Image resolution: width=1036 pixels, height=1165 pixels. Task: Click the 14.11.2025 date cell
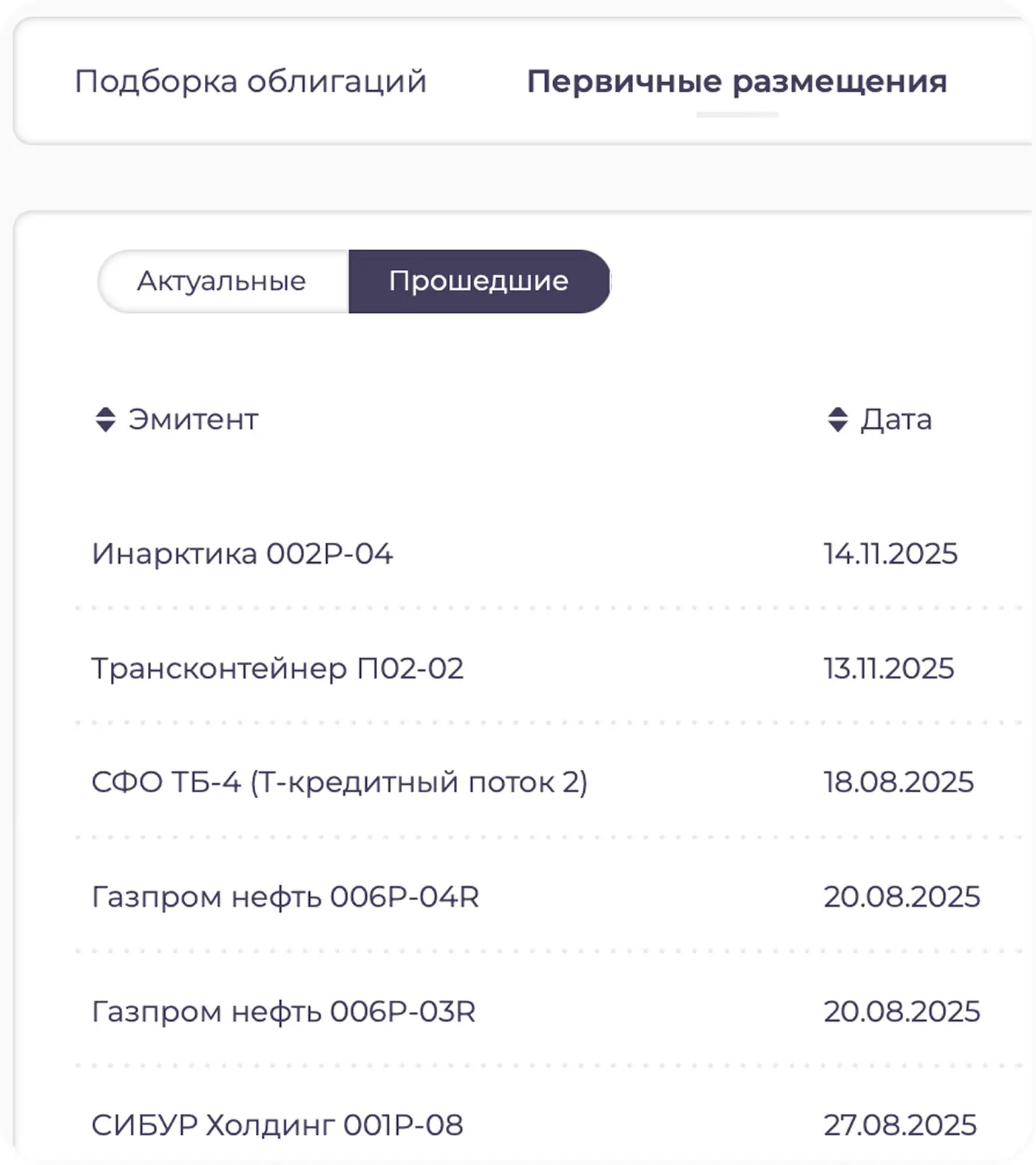tap(890, 554)
